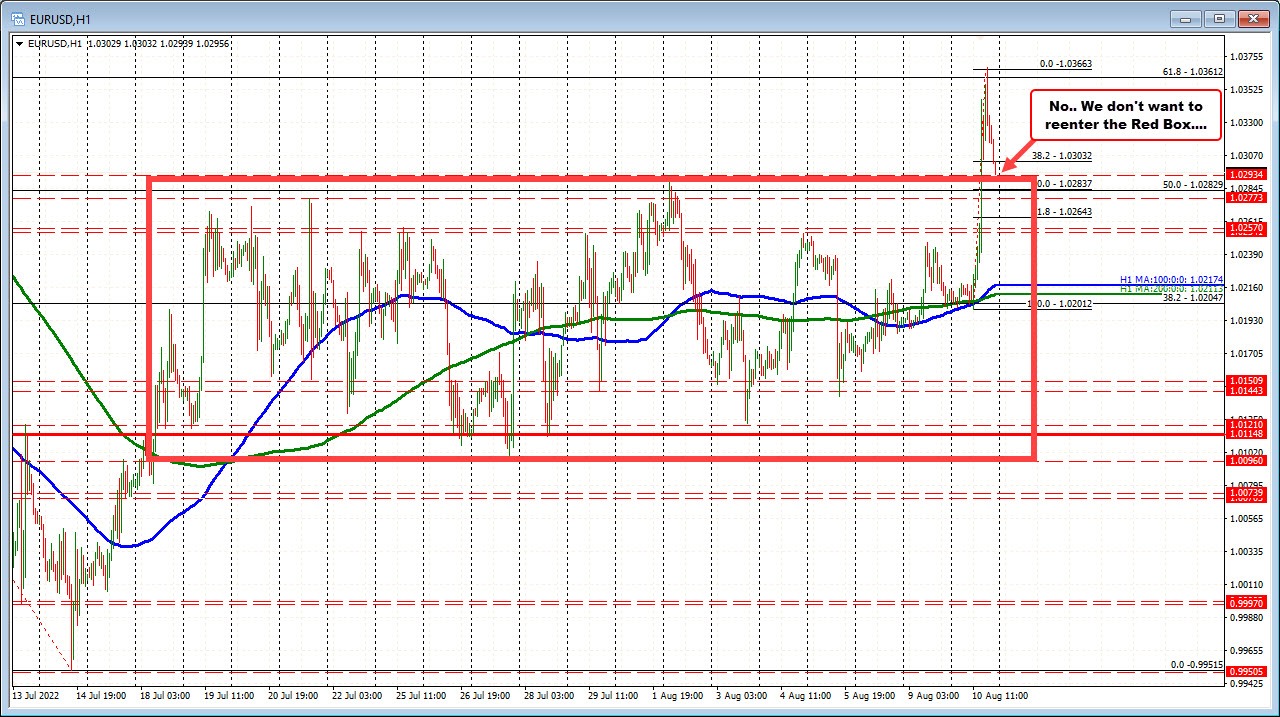Screen dimensions: 1280x717
Task: Select the 38.2 - 1.03032 Fibonacci label
Action: (x=1060, y=156)
